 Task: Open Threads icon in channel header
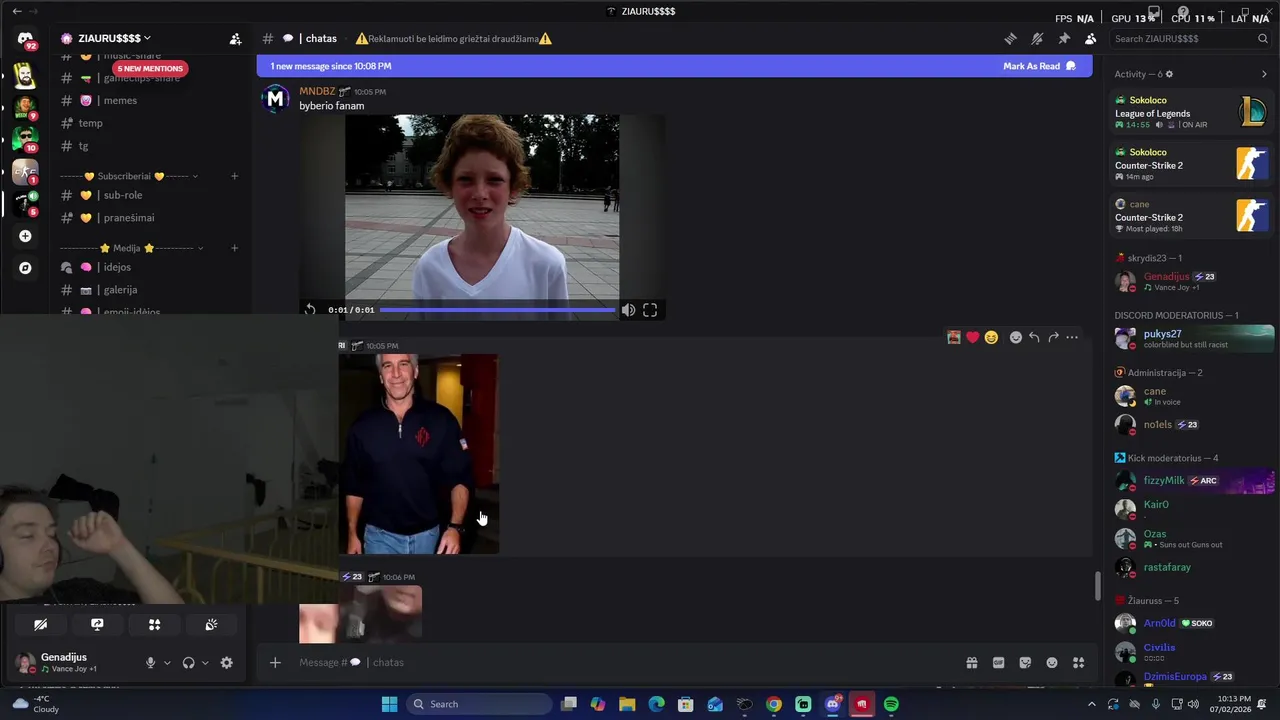coord(1010,39)
